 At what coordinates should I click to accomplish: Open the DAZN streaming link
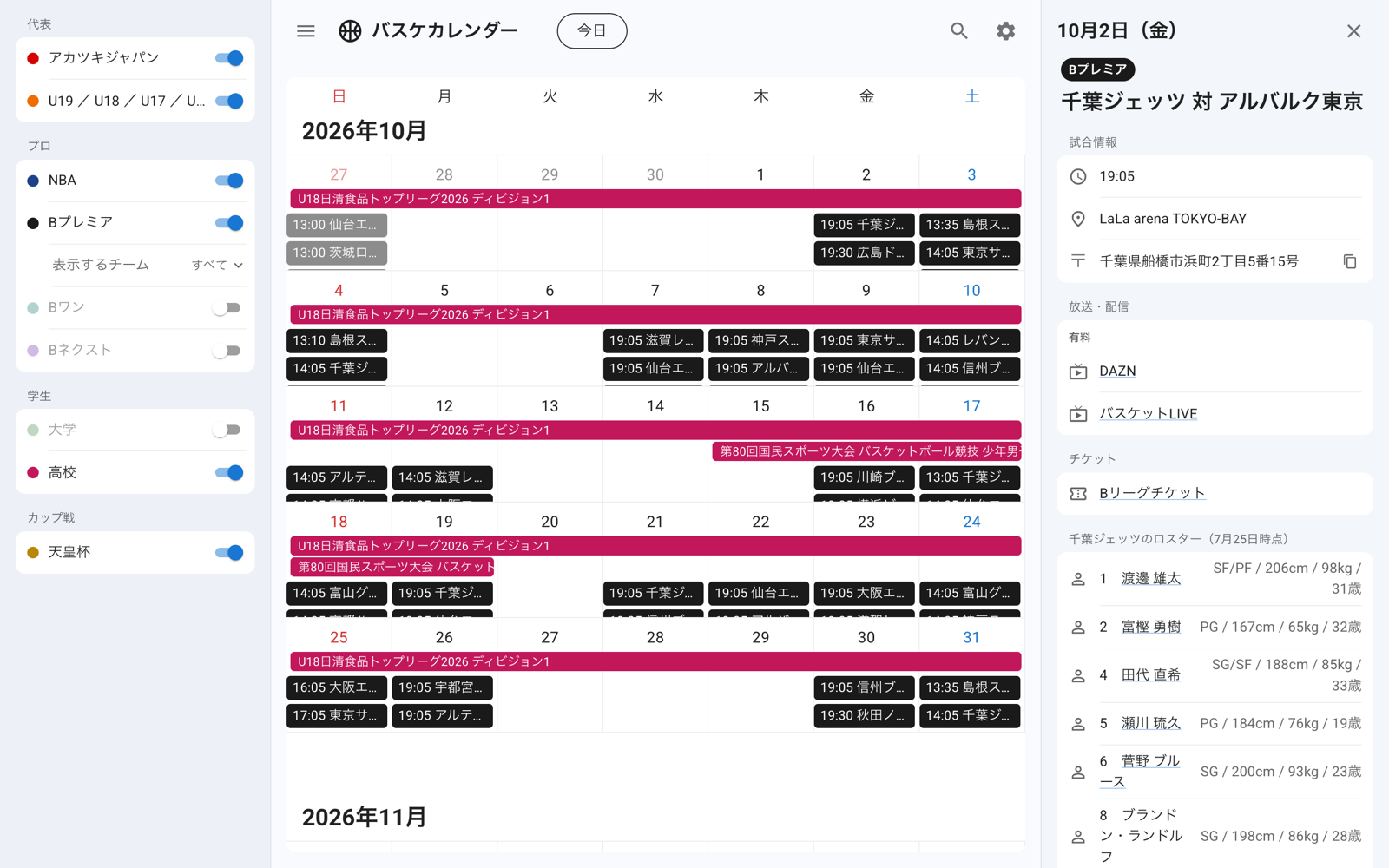point(1117,372)
